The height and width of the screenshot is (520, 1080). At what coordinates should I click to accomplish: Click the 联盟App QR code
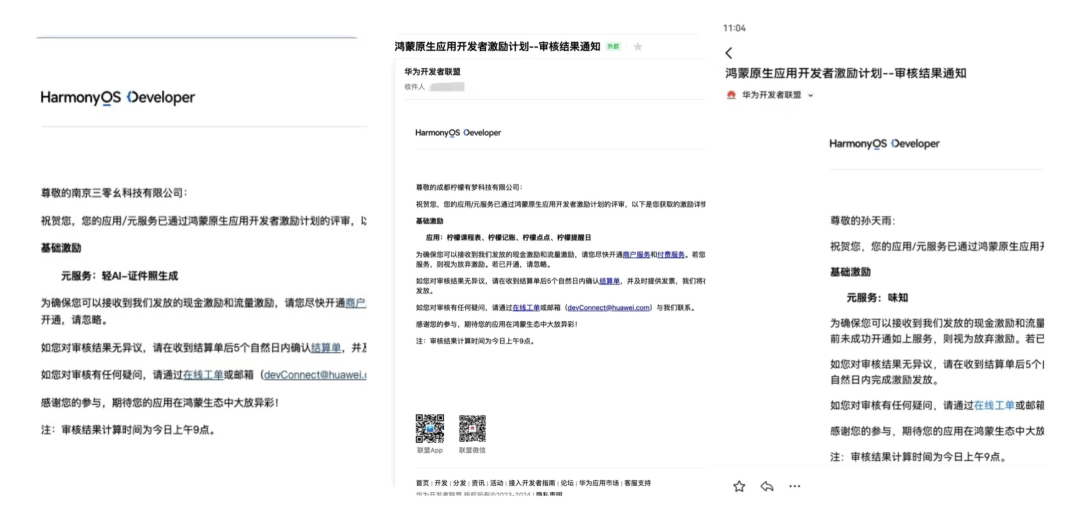[429, 428]
